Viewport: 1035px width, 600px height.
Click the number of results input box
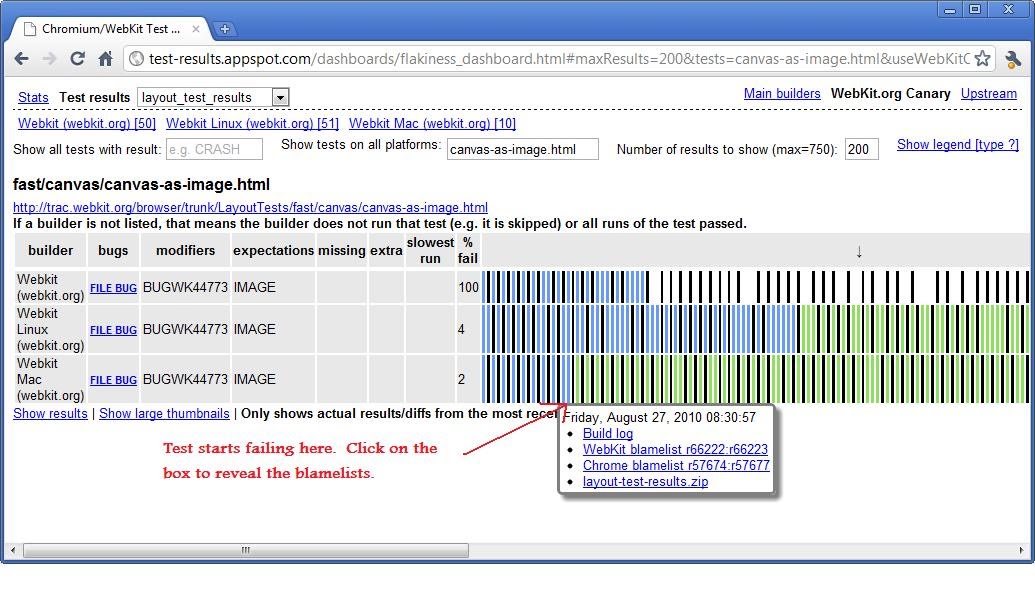(861, 150)
